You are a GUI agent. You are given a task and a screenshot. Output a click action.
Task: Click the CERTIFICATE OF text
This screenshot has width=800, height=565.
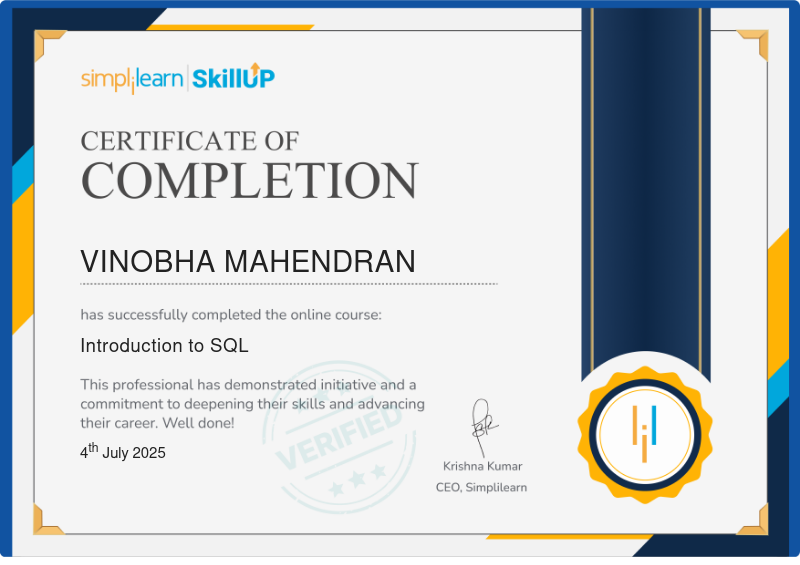(190, 140)
